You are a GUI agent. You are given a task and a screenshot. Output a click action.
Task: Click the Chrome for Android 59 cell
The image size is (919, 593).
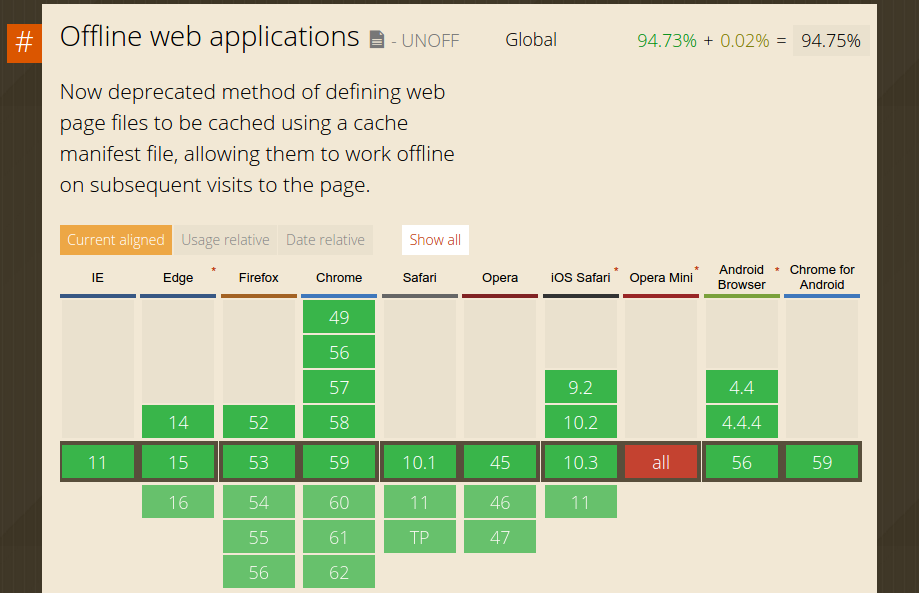pyautogui.click(x=822, y=462)
